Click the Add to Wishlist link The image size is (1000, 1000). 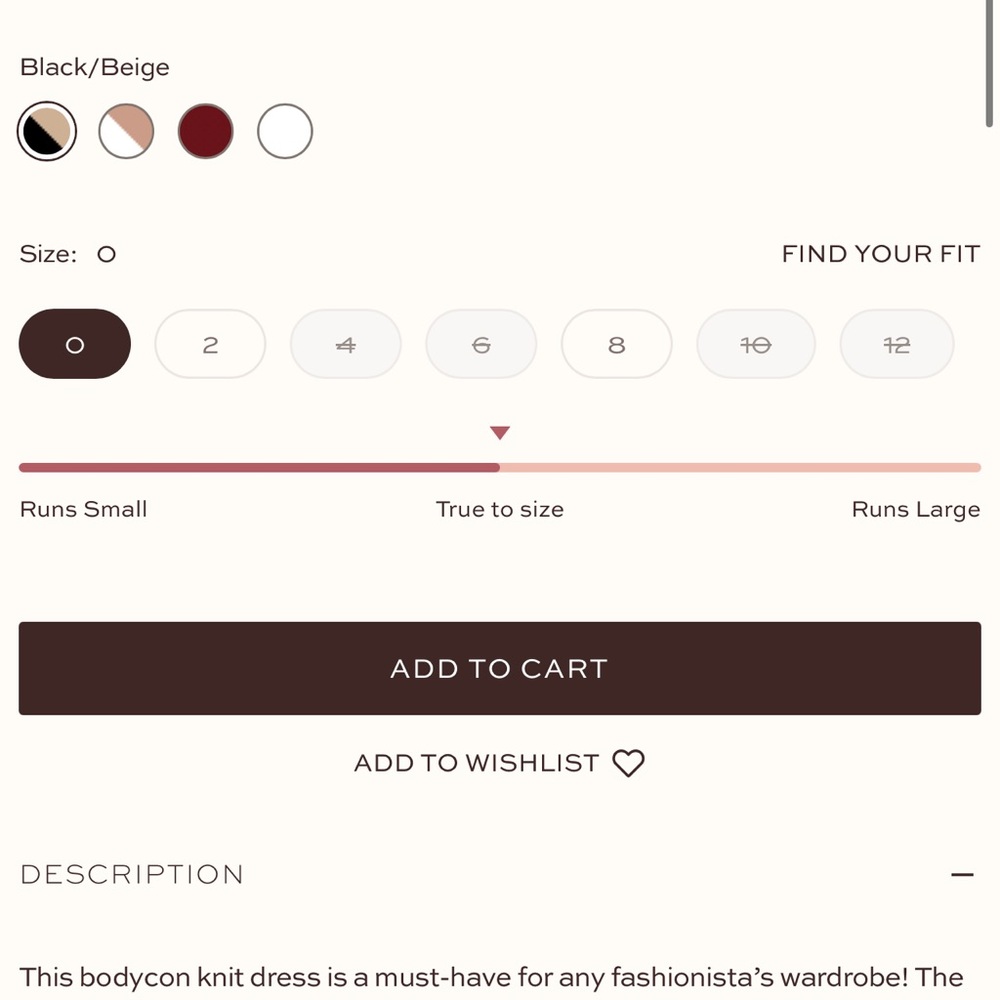point(476,764)
